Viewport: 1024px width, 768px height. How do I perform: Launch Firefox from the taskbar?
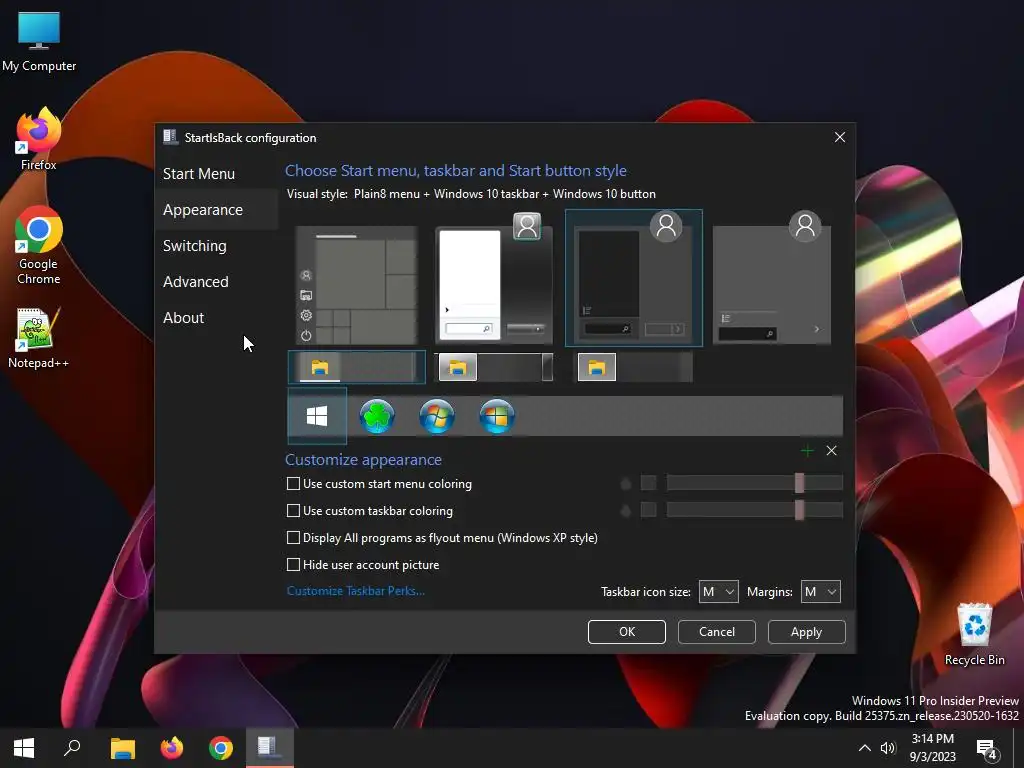[172, 748]
